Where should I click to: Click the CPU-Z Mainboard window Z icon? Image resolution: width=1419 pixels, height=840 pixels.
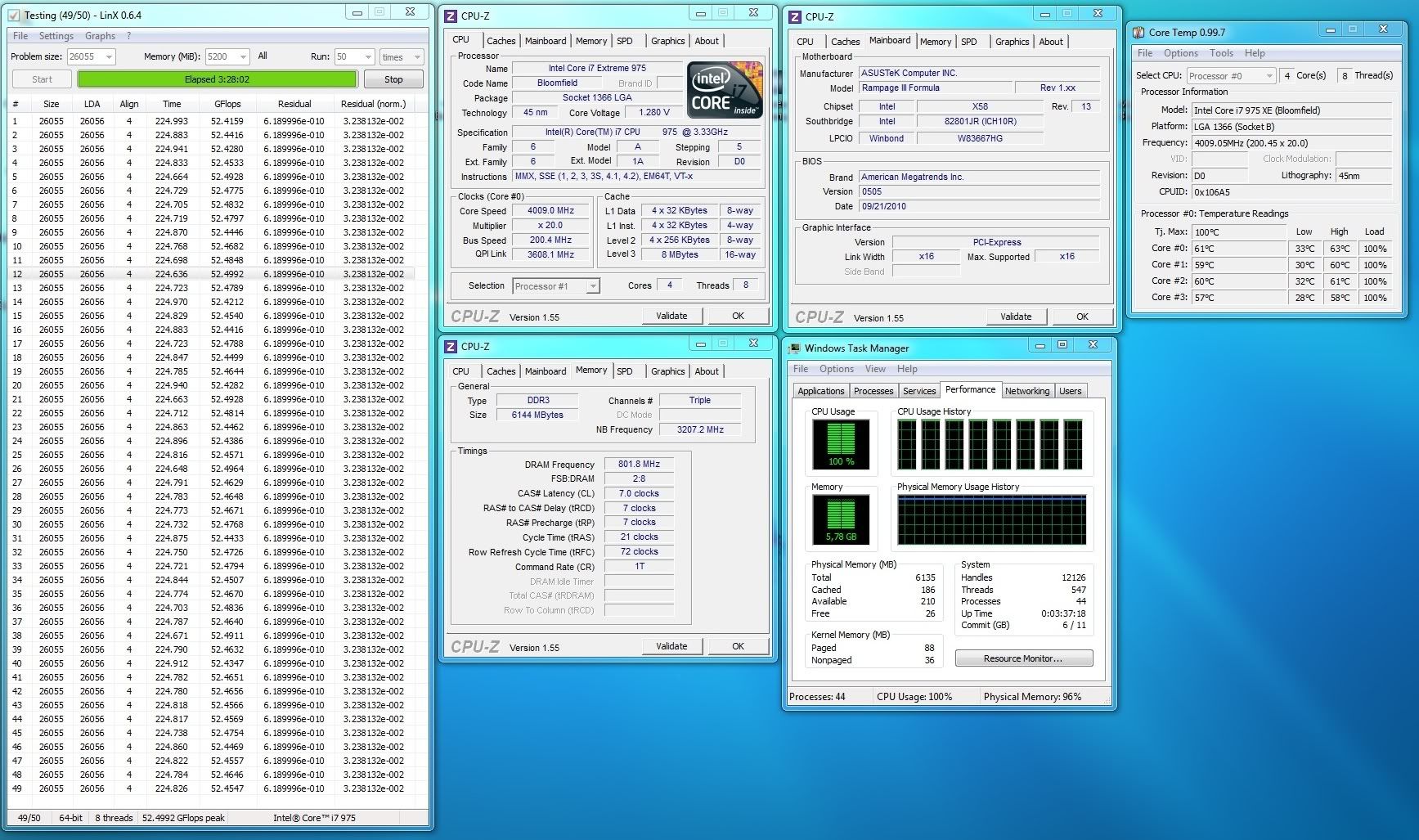point(794,16)
